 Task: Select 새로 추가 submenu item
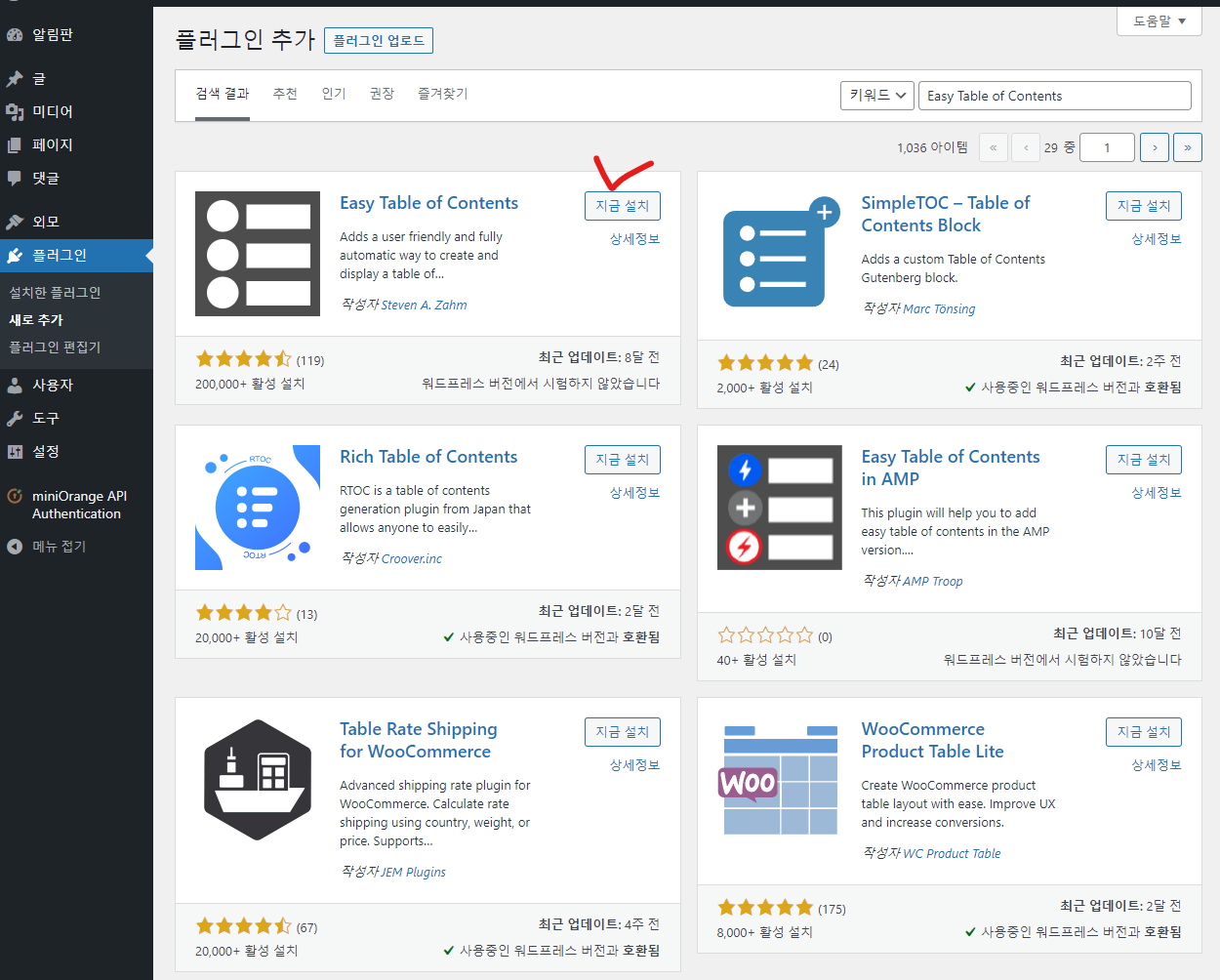coord(36,320)
